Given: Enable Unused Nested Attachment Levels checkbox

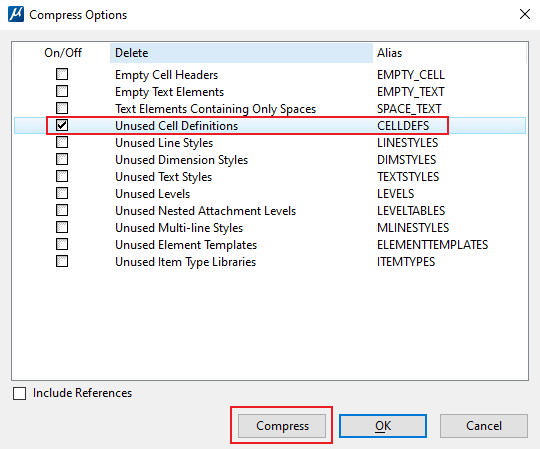Looking at the screenshot, I should click(62, 210).
